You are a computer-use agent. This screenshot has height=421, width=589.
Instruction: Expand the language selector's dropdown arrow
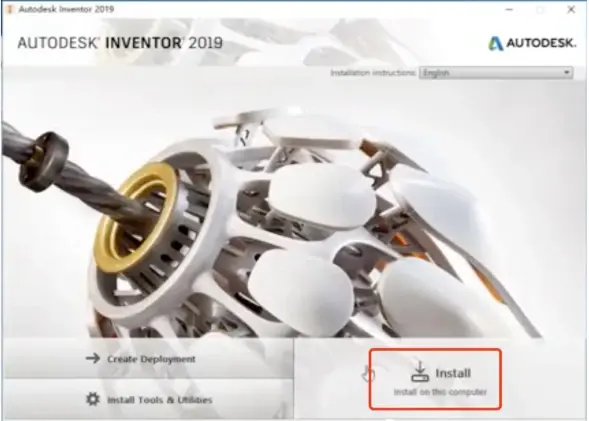click(x=566, y=72)
